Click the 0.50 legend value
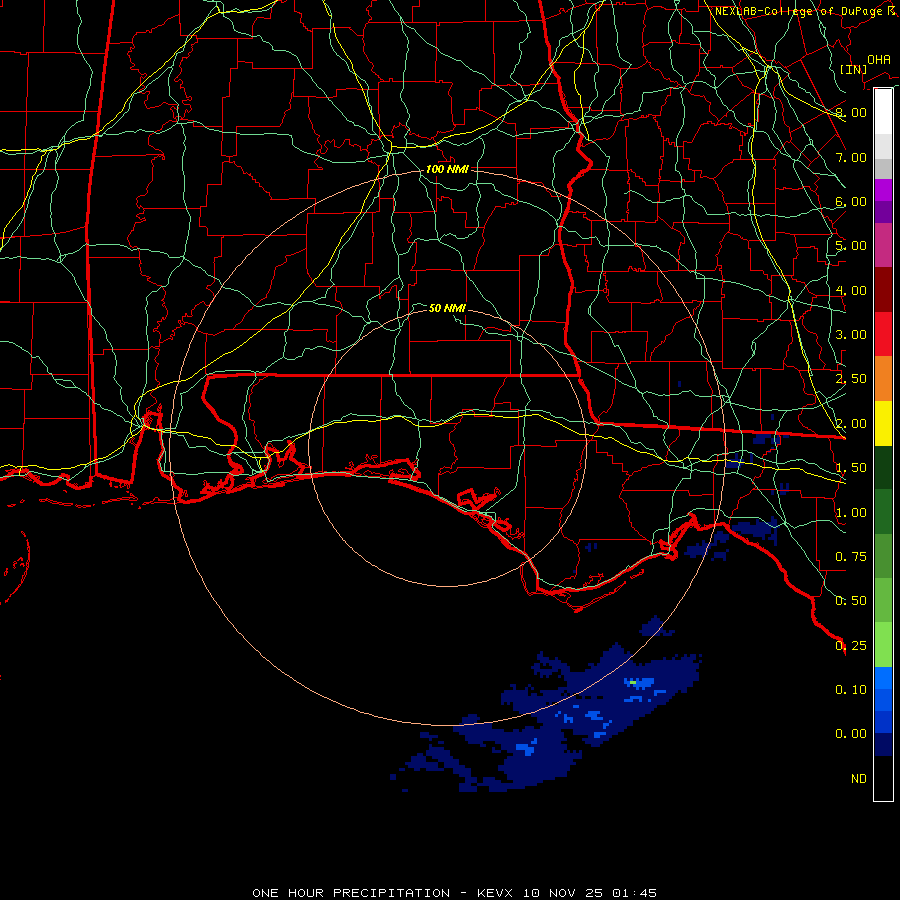This screenshot has height=900, width=900. click(x=851, y=601)
